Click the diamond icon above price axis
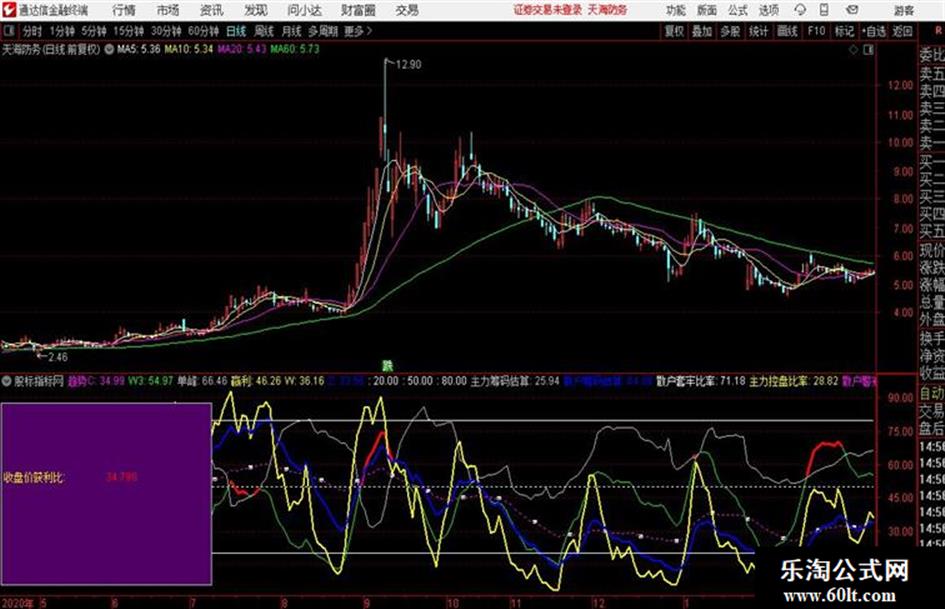Image resolution: width=945 pixels, height=609 pixels. (x=853, y=50)
